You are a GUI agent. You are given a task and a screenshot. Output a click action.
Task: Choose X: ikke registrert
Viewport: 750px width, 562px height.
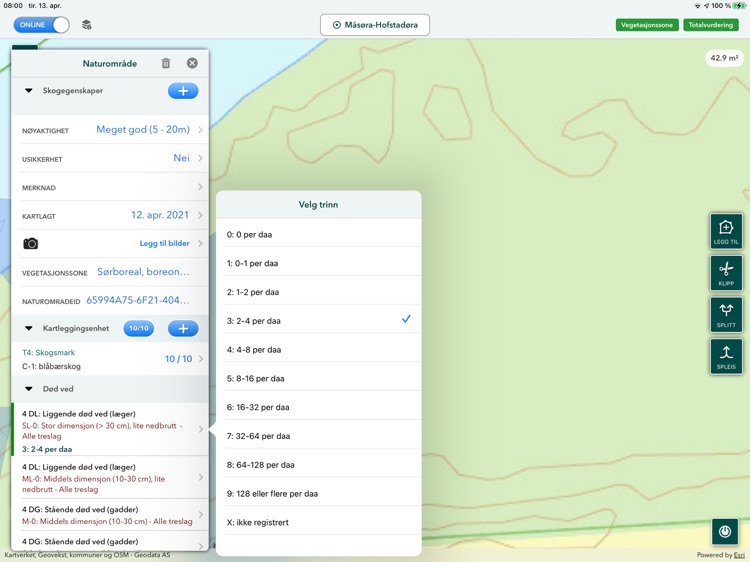pyautogui.click(x=319, y=522)
